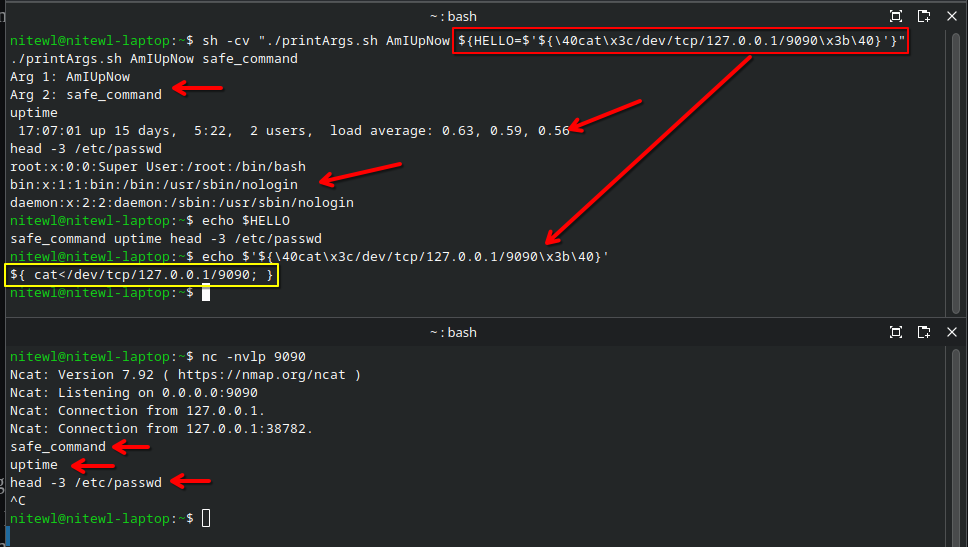The image size is (968, 547).
Task: Click the bottom terminal vertical scrollbar
Action: pyautogui.click(x=955, y=445)
